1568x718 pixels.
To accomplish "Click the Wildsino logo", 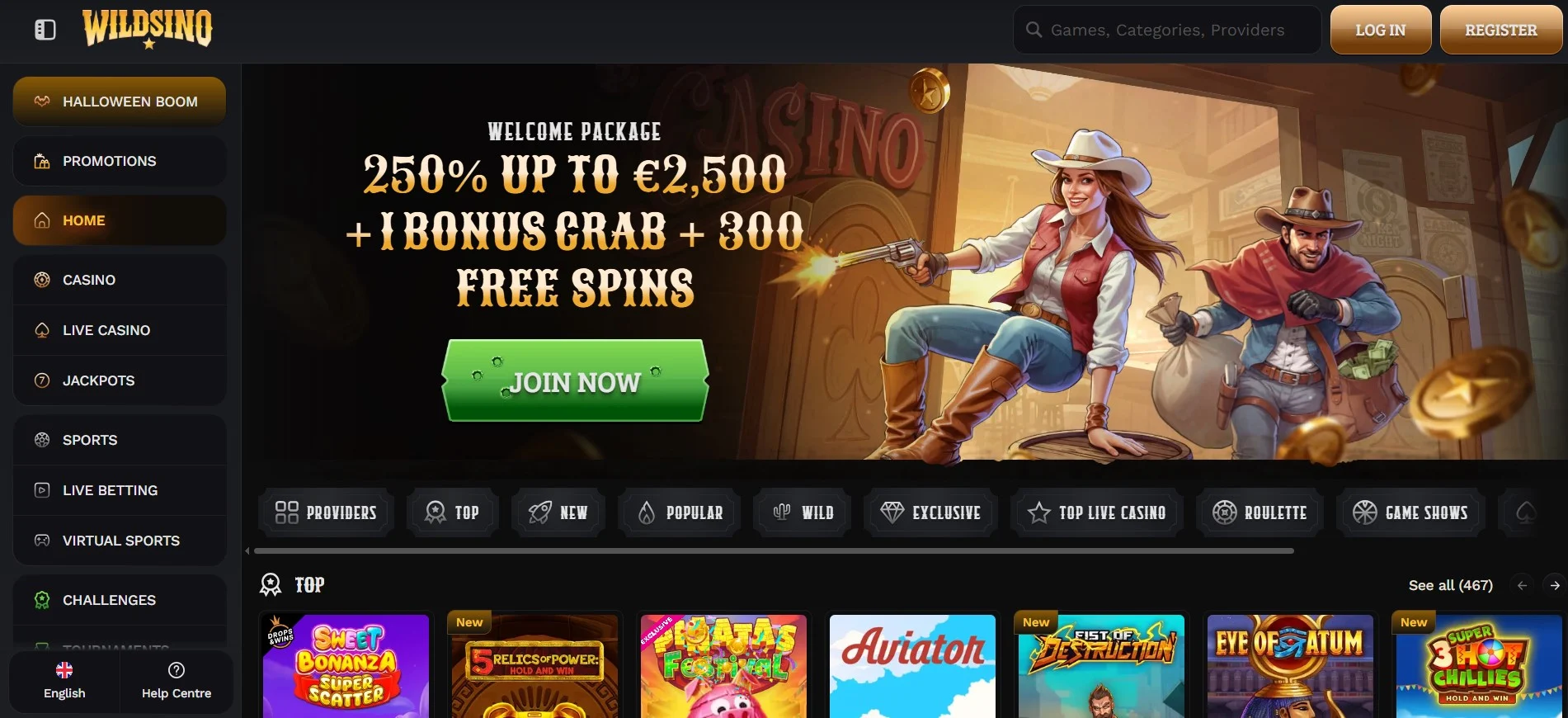I will [x=148, y=29].
